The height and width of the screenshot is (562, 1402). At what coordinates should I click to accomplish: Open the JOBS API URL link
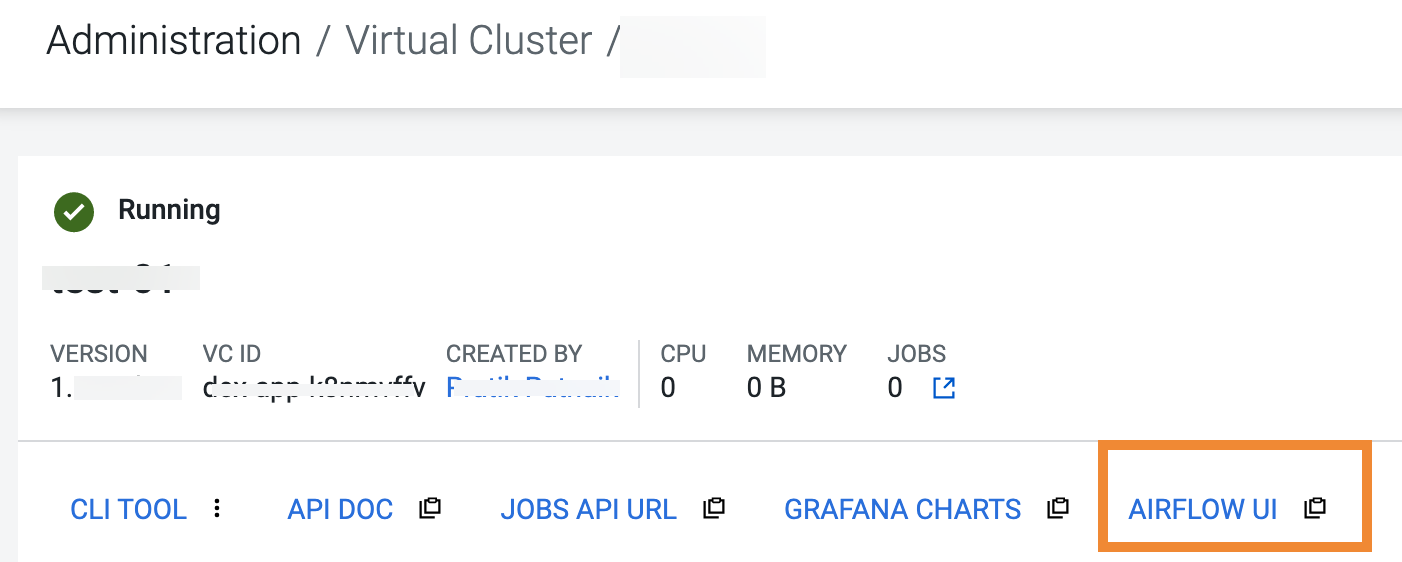(588, 509)
